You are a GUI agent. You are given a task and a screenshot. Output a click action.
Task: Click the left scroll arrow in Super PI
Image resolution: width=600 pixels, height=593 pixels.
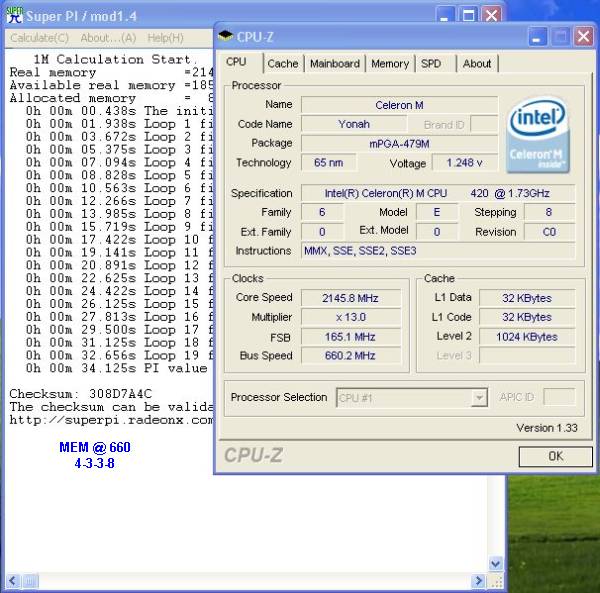coord(13,581)
